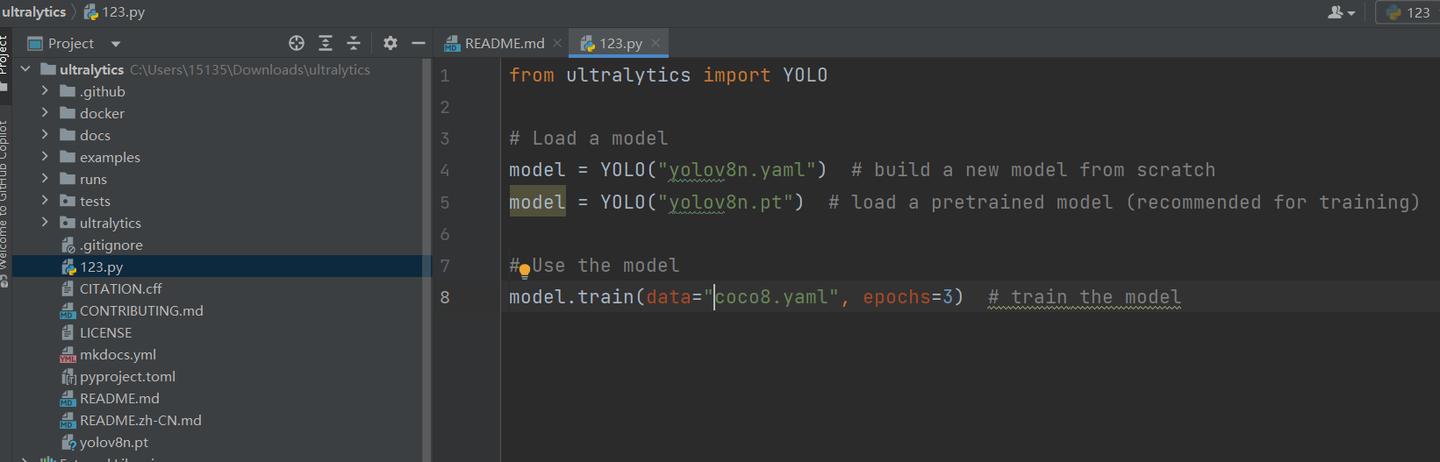This screenshot has width=1440, height=462.
Task: Click the ultralytics breadcrumb in navigation bar
Action: 34,12
